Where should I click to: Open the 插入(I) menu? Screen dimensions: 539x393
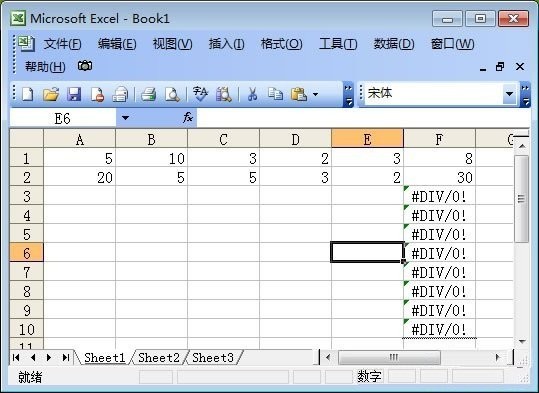pyautogui.click(x=226, y=44)
